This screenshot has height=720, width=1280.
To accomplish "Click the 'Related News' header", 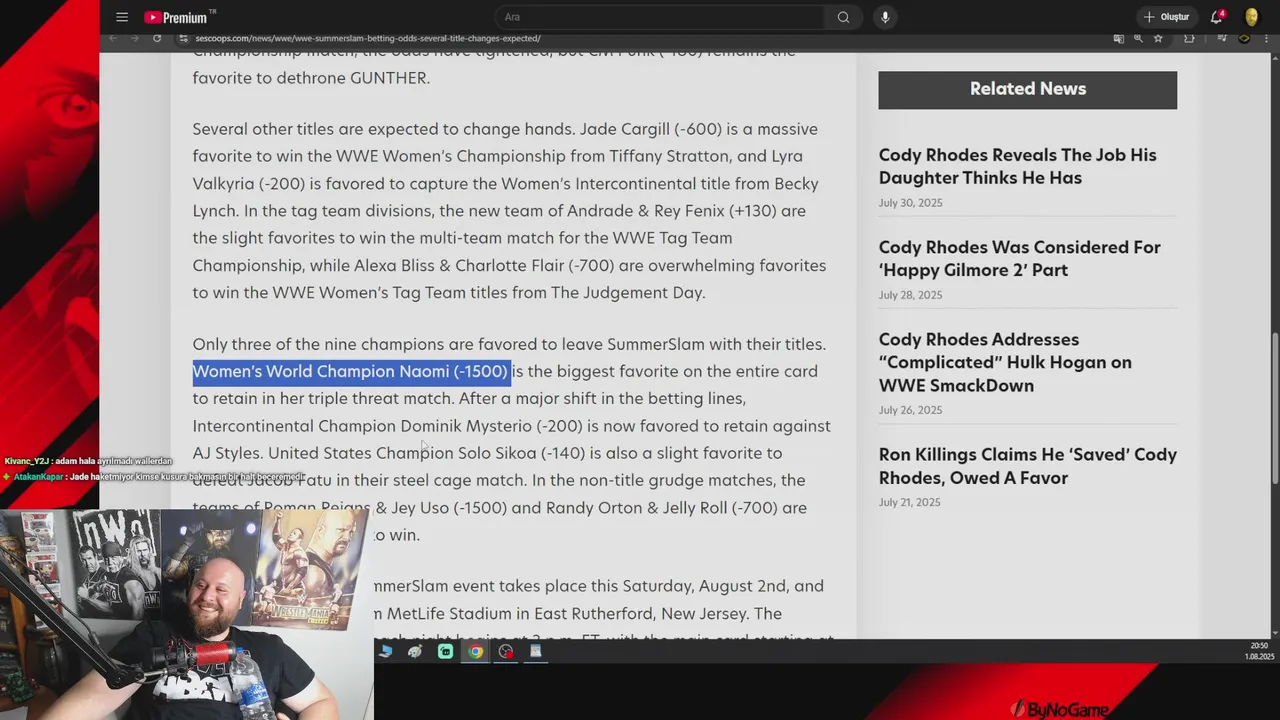I will click(x=1027, y=89).
